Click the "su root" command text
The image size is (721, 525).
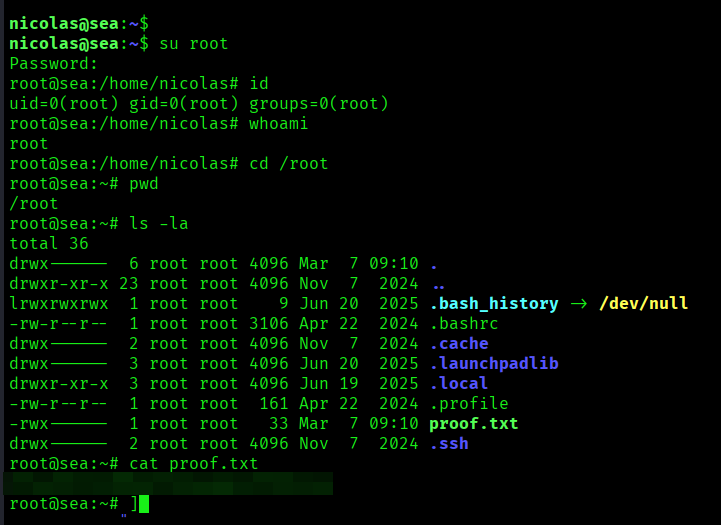coord(194,43)
